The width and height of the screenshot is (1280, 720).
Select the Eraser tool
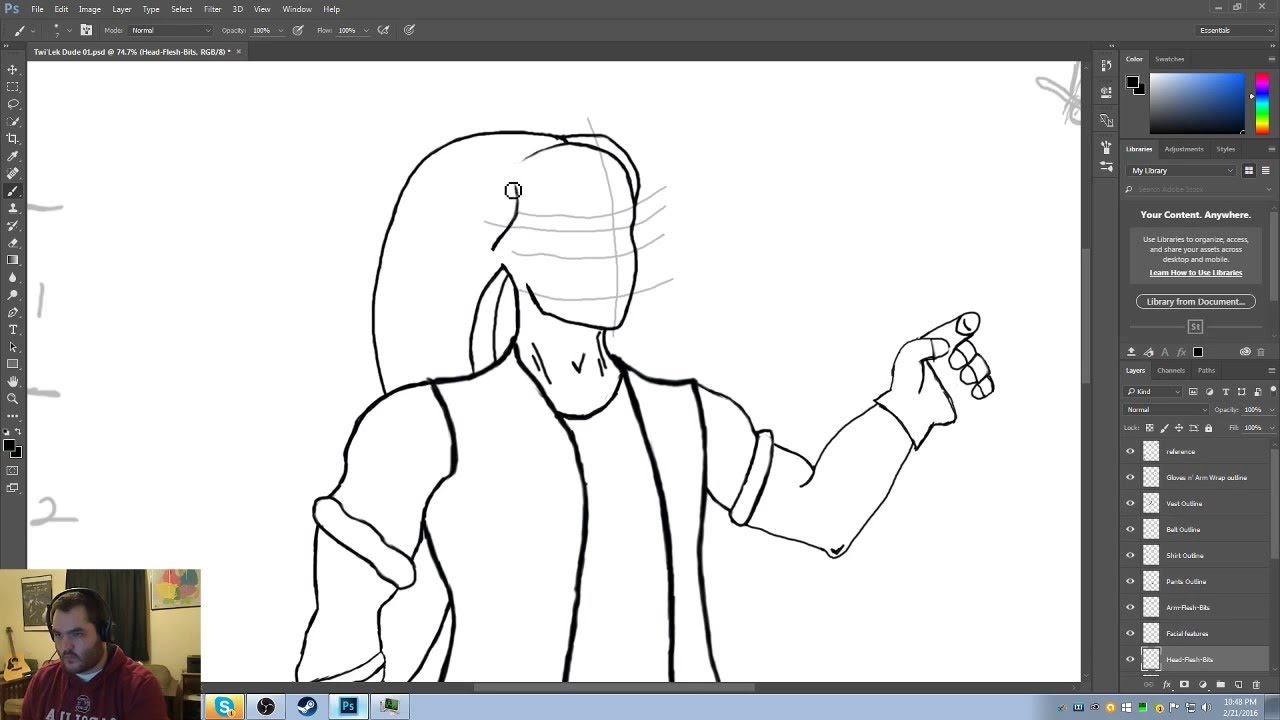tap(13, 243)
